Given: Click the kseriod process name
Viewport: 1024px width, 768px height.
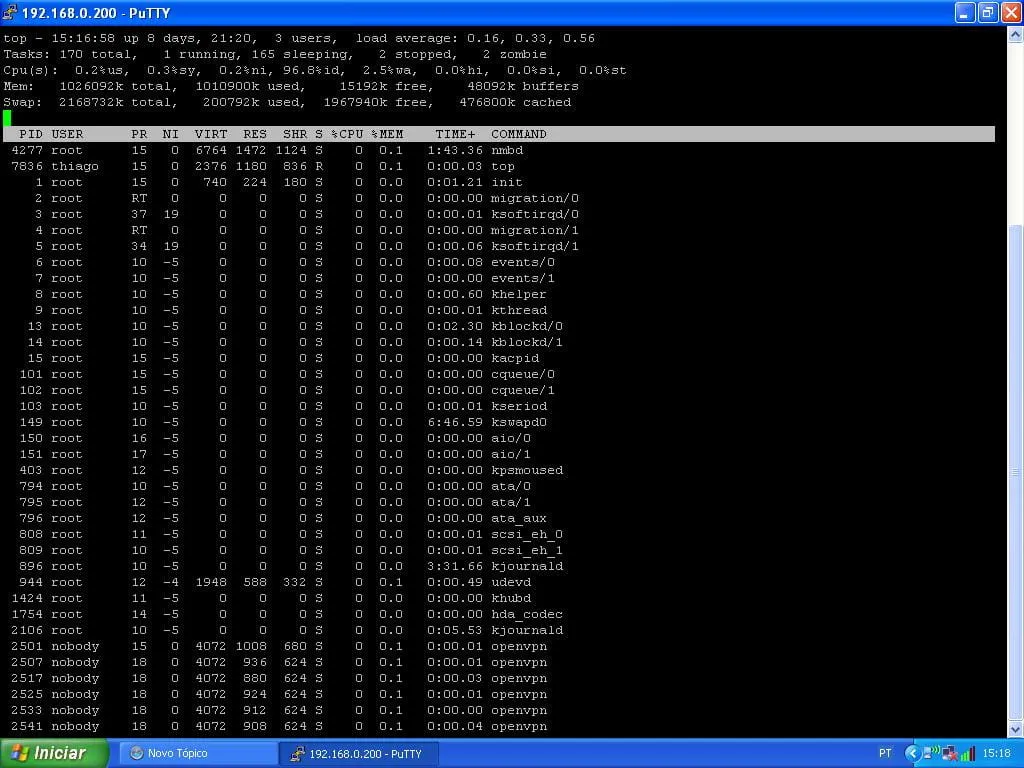Looking at the screenshot, I should point(519,406).
